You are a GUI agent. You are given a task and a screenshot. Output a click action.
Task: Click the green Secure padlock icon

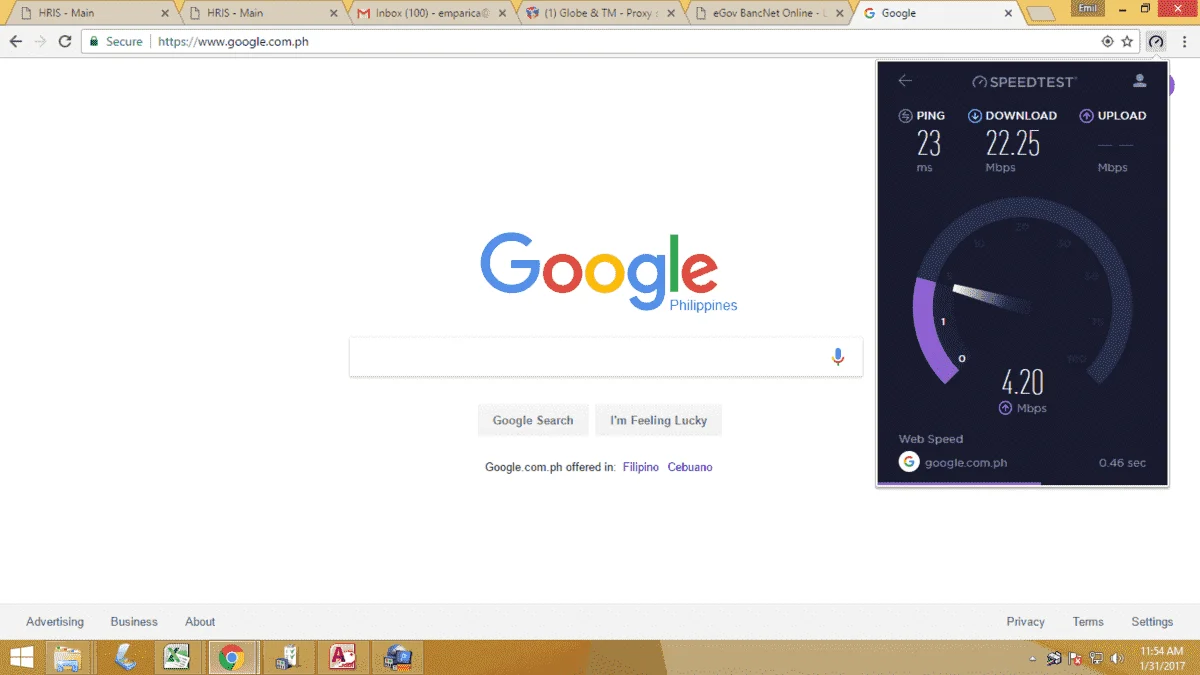[x=93, y=42]
